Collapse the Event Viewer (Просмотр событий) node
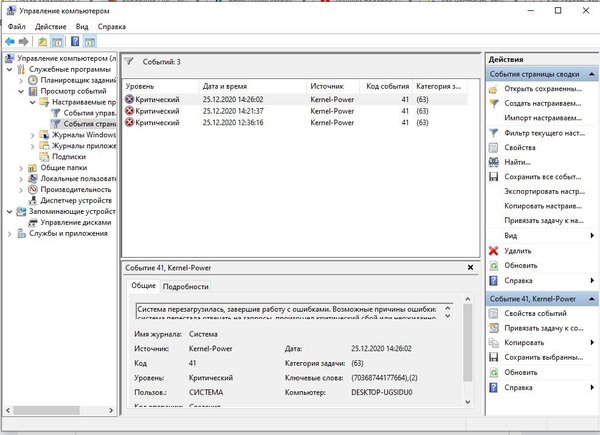This screenshot has height=435, width=600. pos(22,91)
